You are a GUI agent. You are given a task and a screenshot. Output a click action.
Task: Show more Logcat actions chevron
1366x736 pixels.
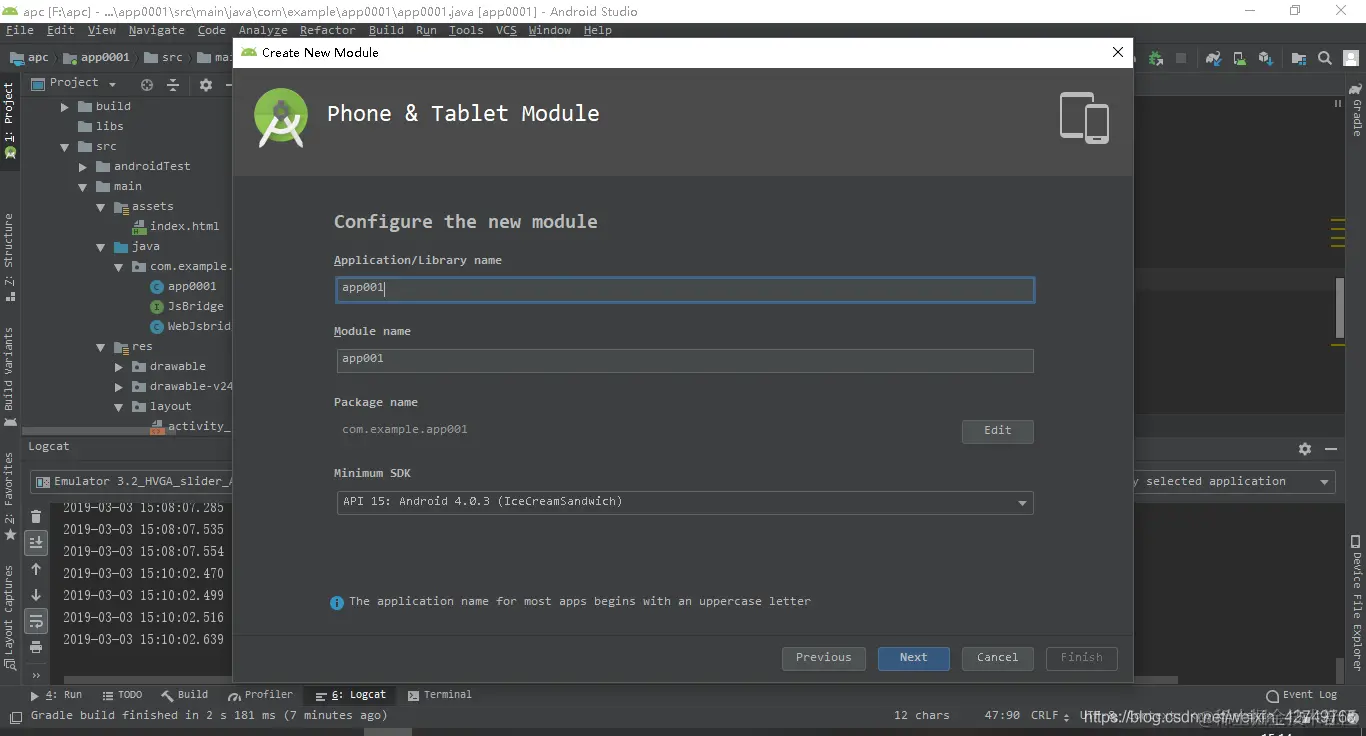(x=36, y=675)
